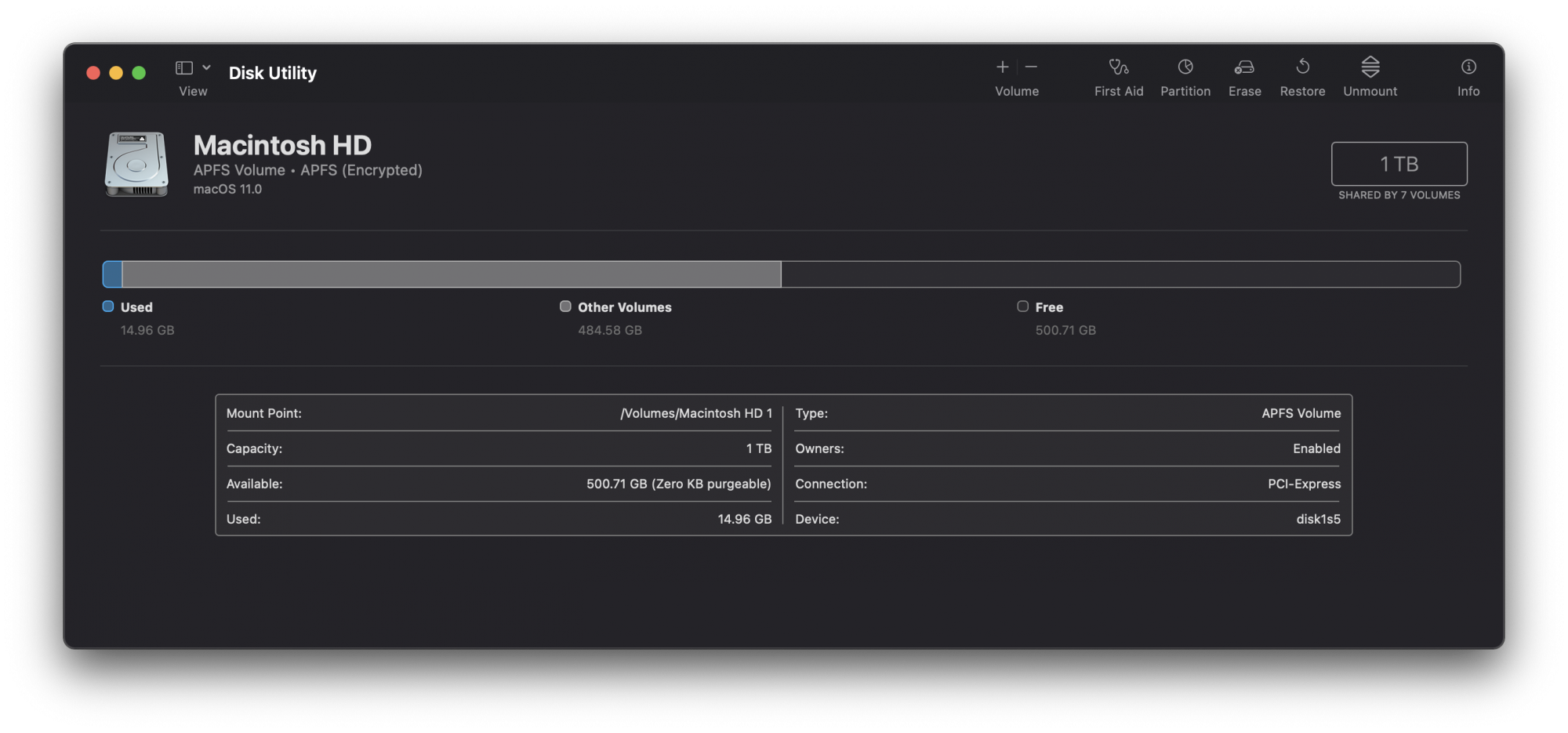
Task: Click the Device: label
Action: point(817,519)
